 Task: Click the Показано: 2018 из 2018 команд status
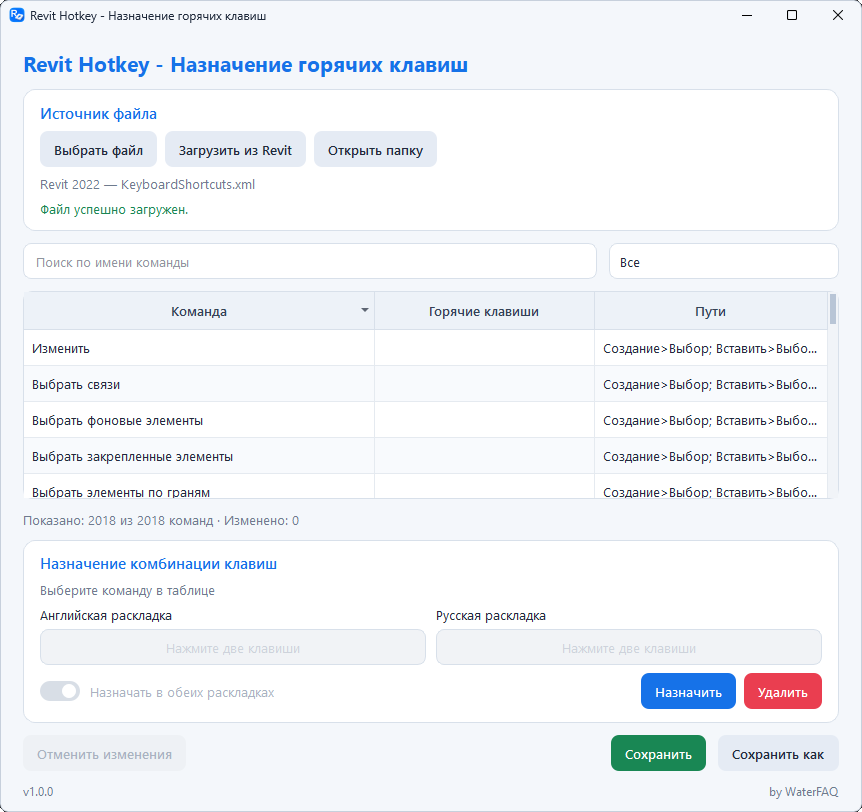click(118, 521)
